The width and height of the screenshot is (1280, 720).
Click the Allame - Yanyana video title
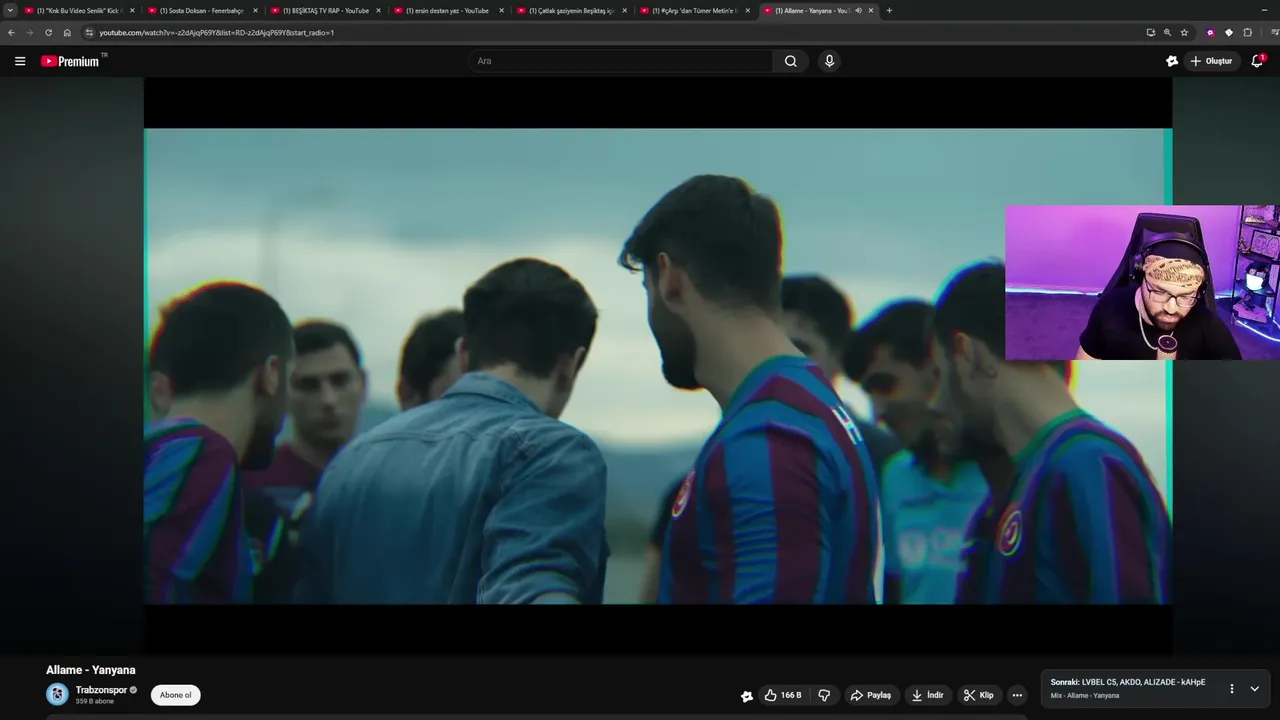pyautogui.click(x=90, y=670)
